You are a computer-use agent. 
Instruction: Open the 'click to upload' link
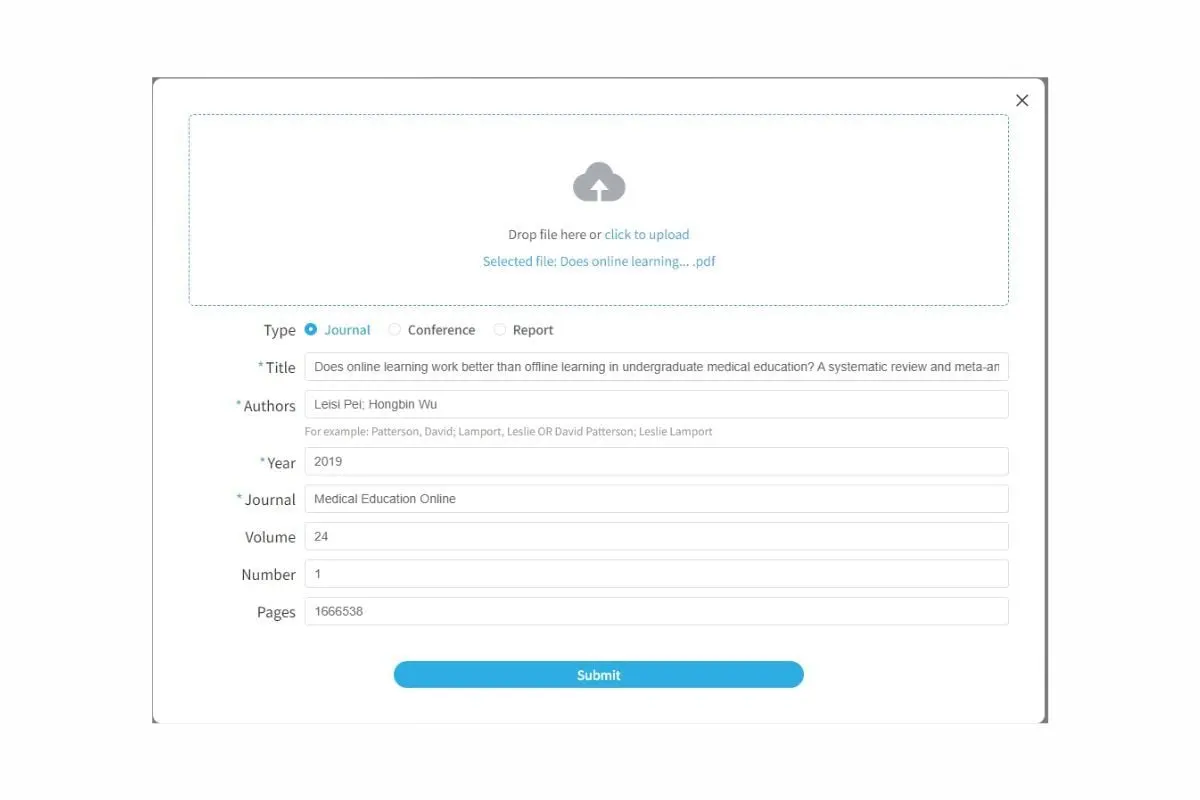click(x=647, y=235)
